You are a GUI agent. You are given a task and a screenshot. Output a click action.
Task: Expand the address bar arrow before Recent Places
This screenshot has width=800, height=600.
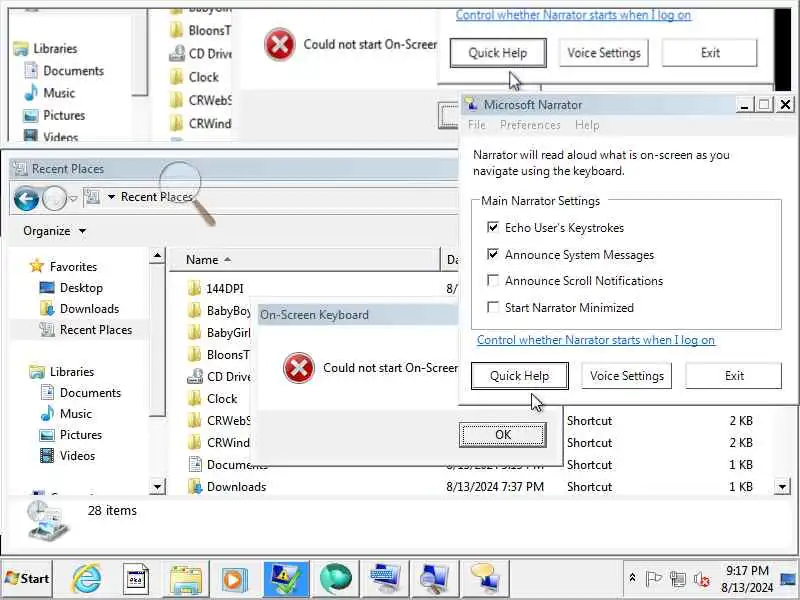111,197
